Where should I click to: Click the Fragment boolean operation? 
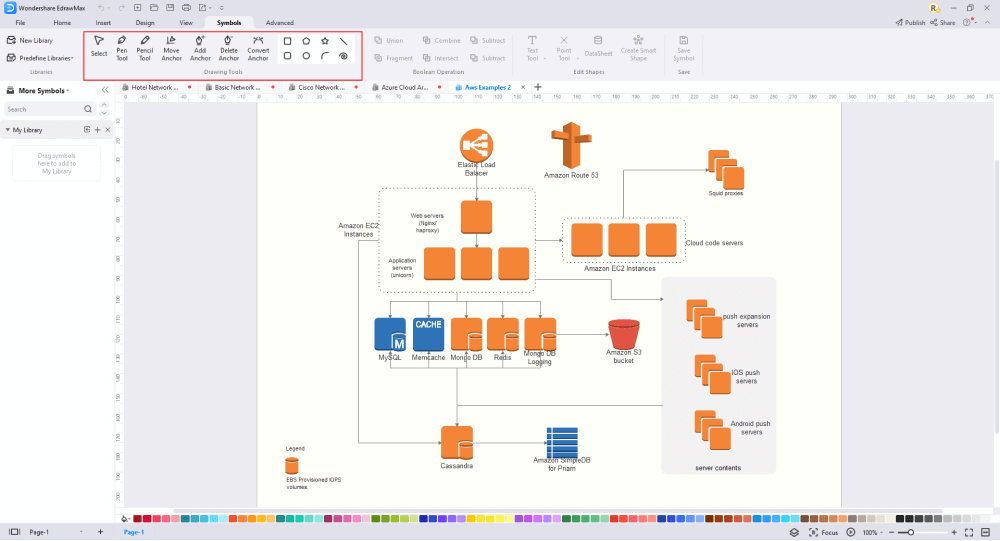point(393,58)
